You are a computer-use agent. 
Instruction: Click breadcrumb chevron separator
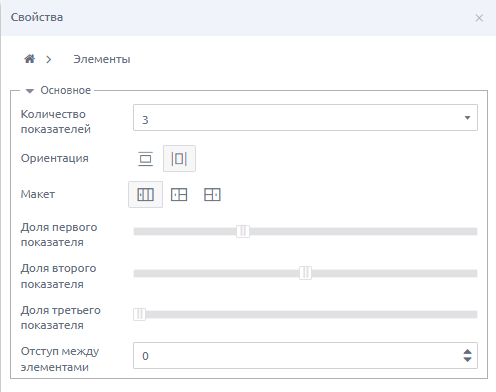point(49,59)
